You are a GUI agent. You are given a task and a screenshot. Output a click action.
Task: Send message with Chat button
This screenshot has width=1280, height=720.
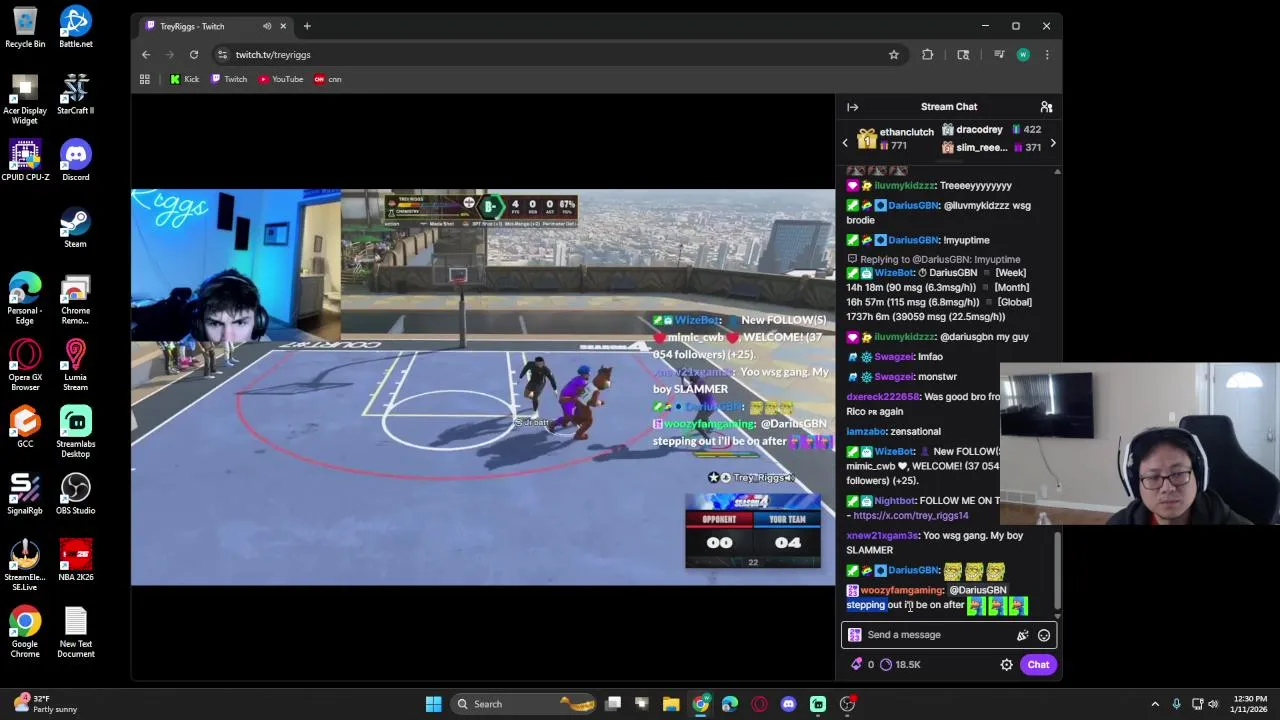[x=1038, y=665]
